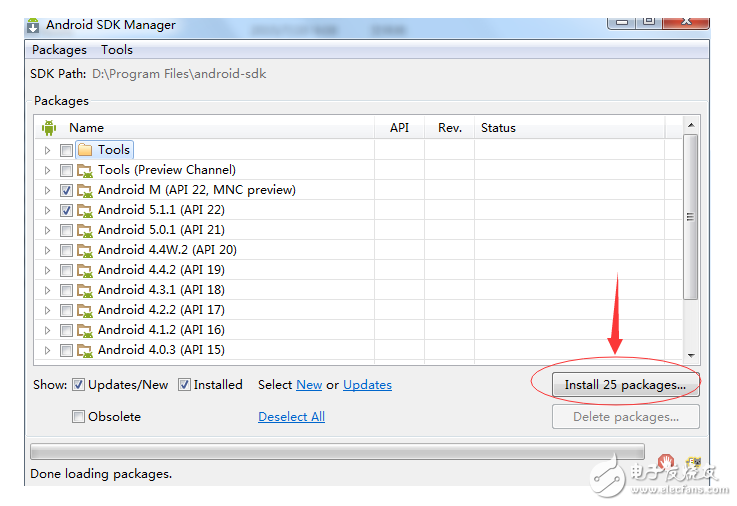Check the Android 4.4W.2 (API 20) checkbox

[66, 250]
